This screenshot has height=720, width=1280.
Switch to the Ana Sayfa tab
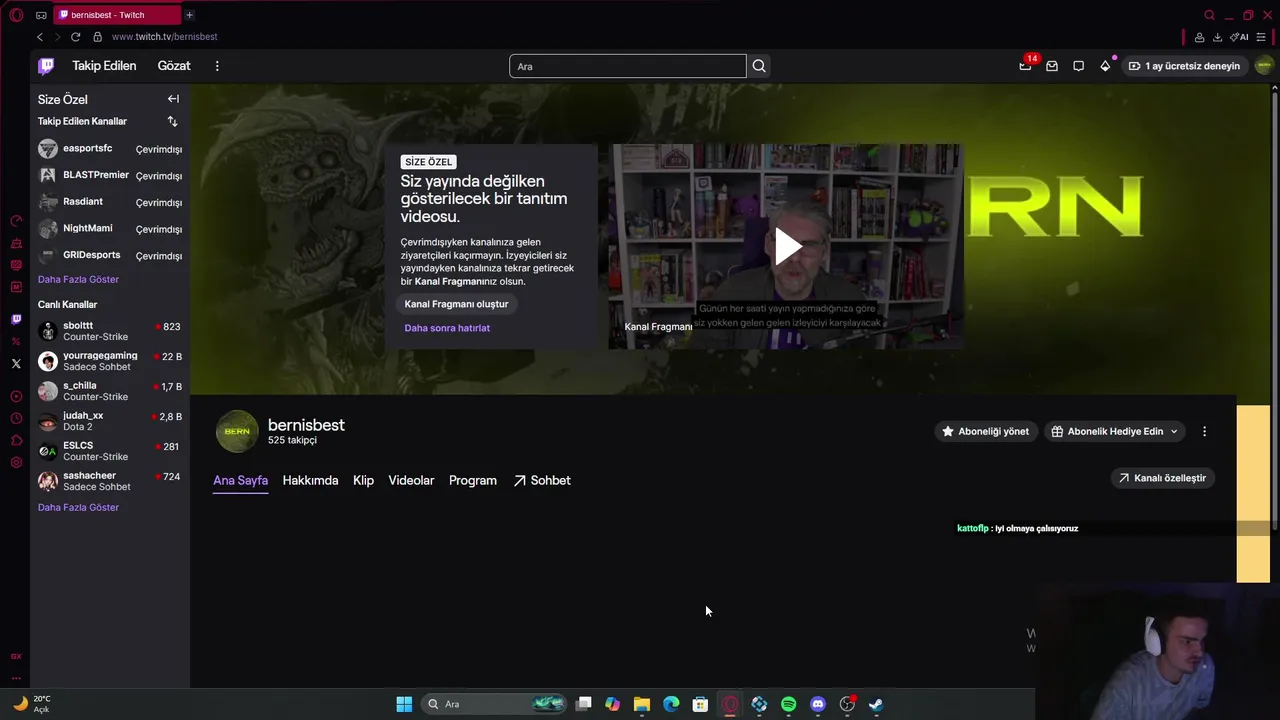pyautogui.click(x=240, y=481)
